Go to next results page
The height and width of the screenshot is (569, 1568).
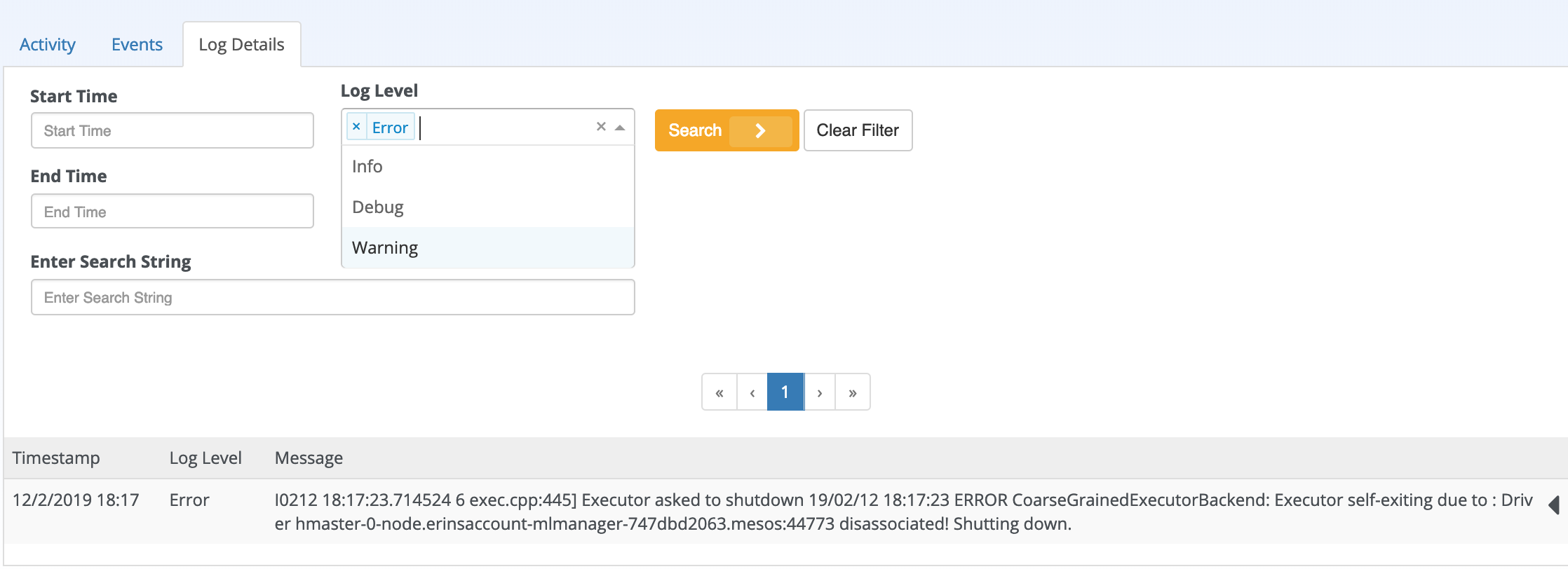pyautogui.click(x=819, y=392)
